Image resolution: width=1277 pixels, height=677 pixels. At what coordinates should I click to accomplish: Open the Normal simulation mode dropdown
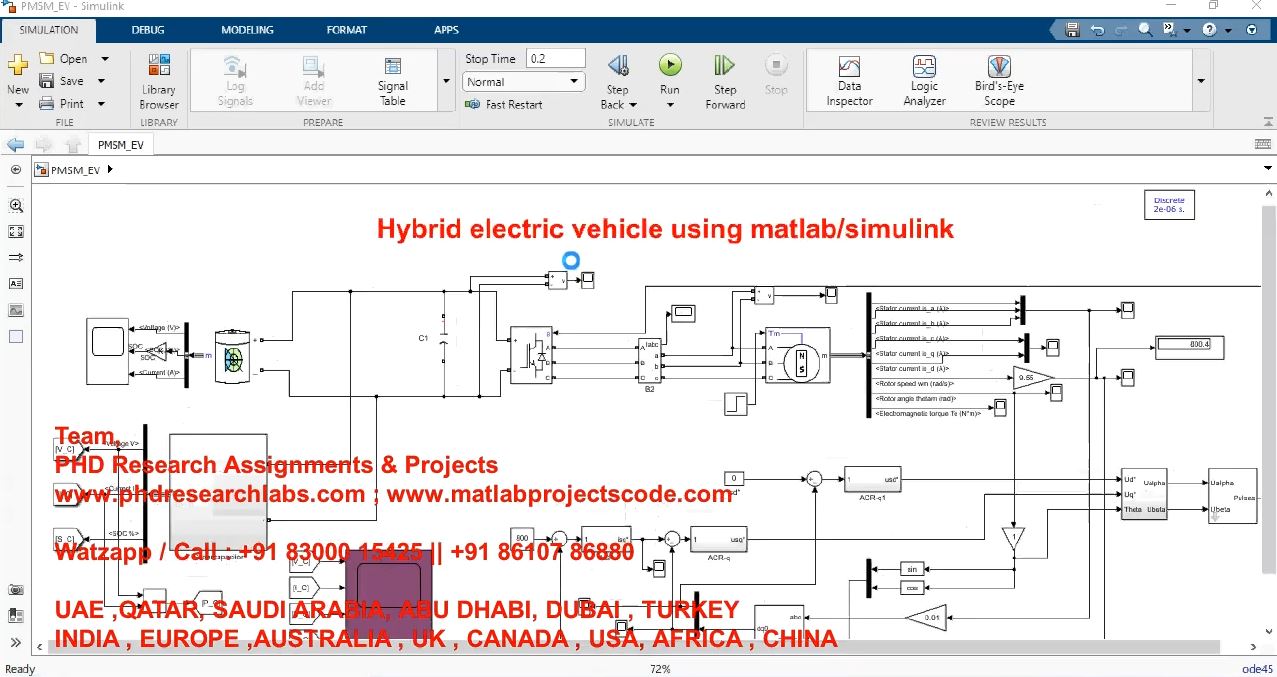[x=524, y=82]
